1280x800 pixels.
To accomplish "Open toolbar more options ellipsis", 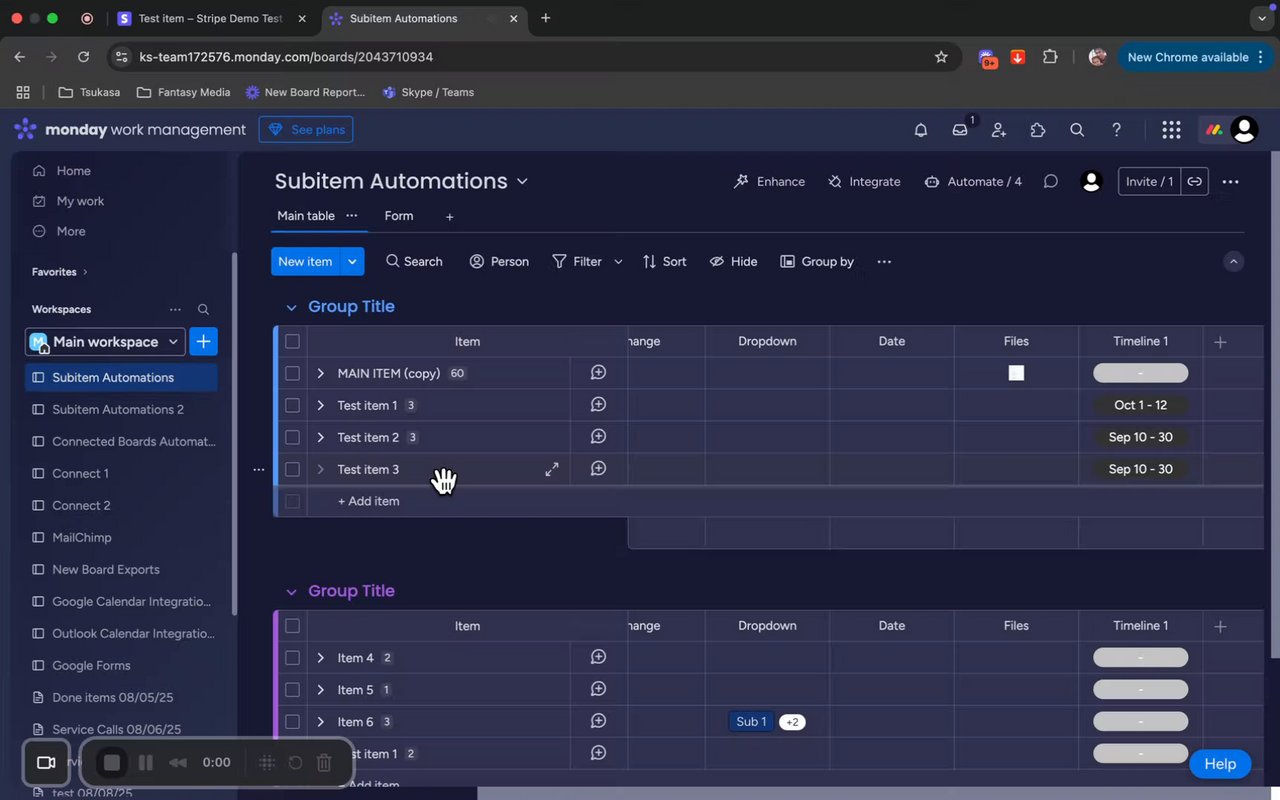I will coord(884,262).
